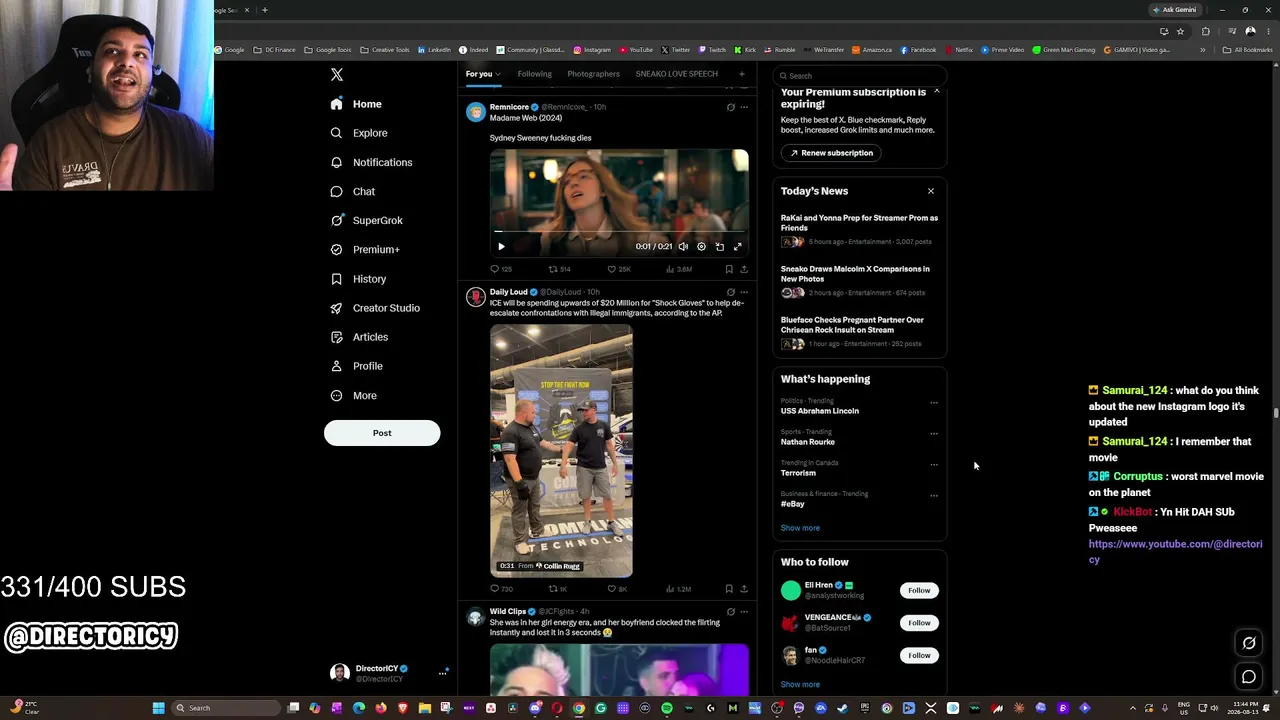This screenshot has height=720, width=1280.
Task: Click Renew subscription button
Action: (831, 153)
